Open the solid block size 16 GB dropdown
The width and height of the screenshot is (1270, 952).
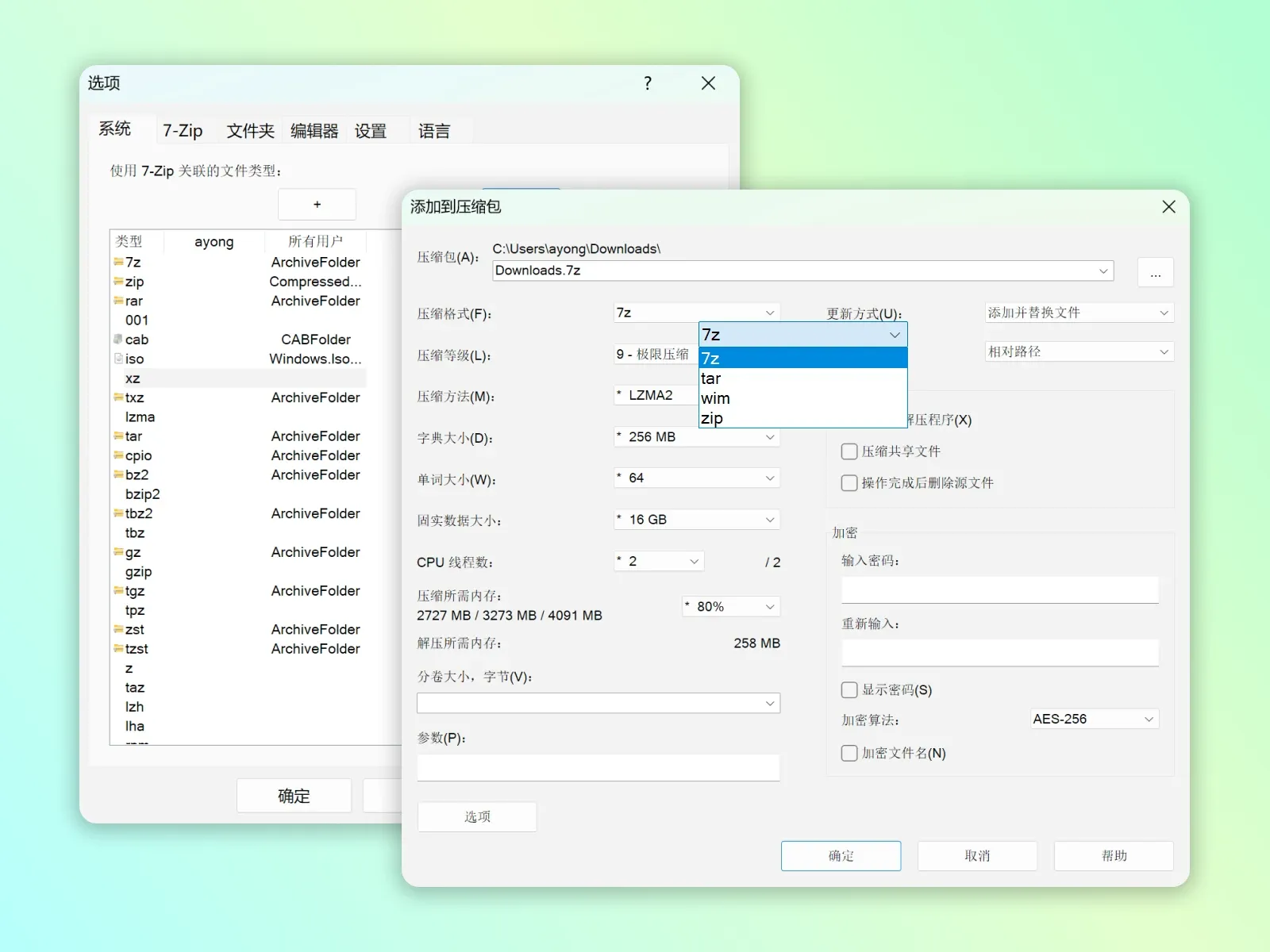697,520
